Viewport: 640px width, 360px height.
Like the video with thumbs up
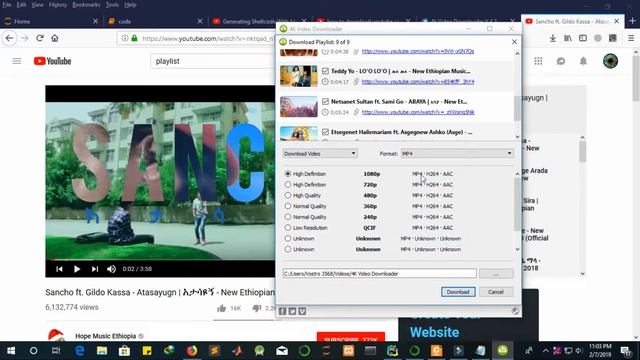click(x=222, y=308)
